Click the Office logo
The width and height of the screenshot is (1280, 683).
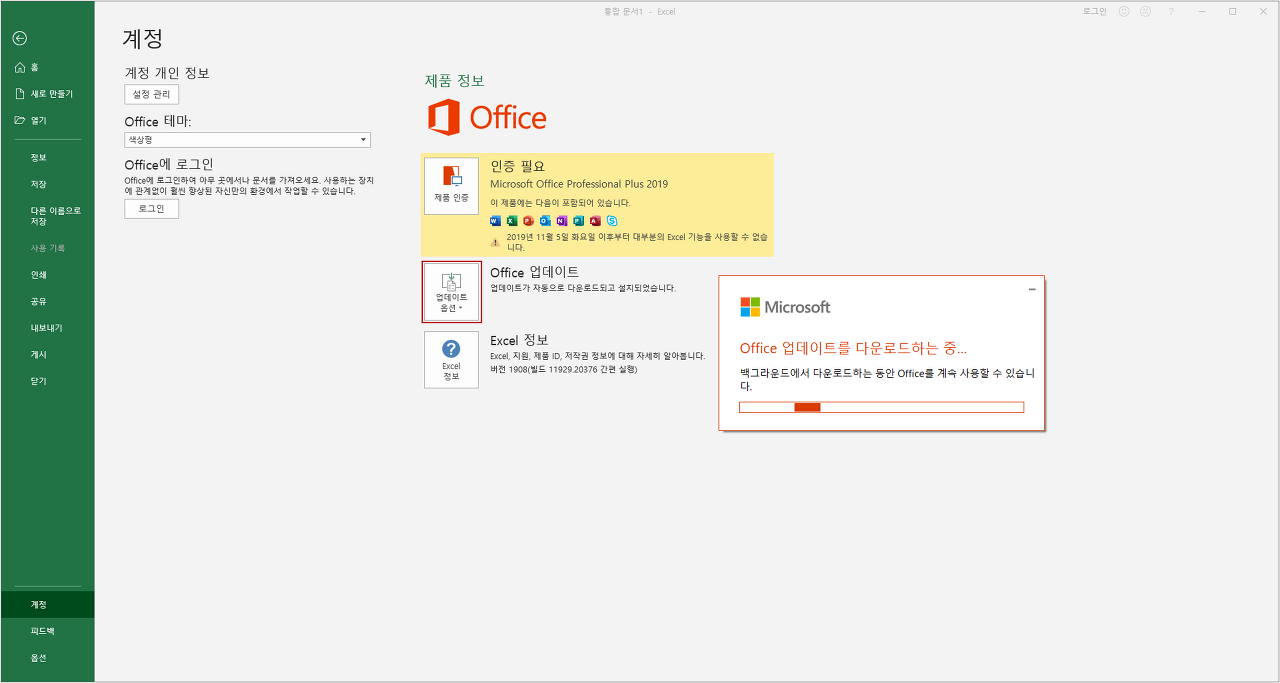pos(487,117)
